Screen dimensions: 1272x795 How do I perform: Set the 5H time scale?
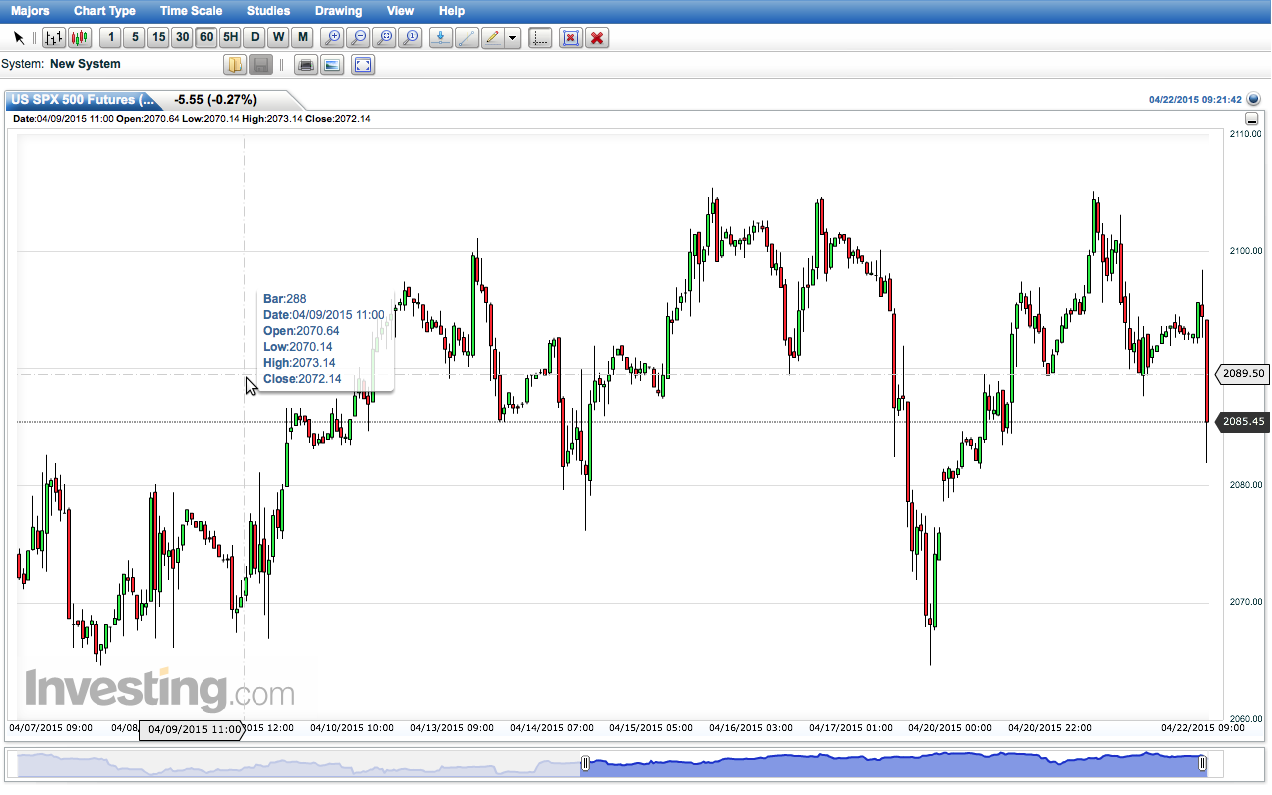230,38
